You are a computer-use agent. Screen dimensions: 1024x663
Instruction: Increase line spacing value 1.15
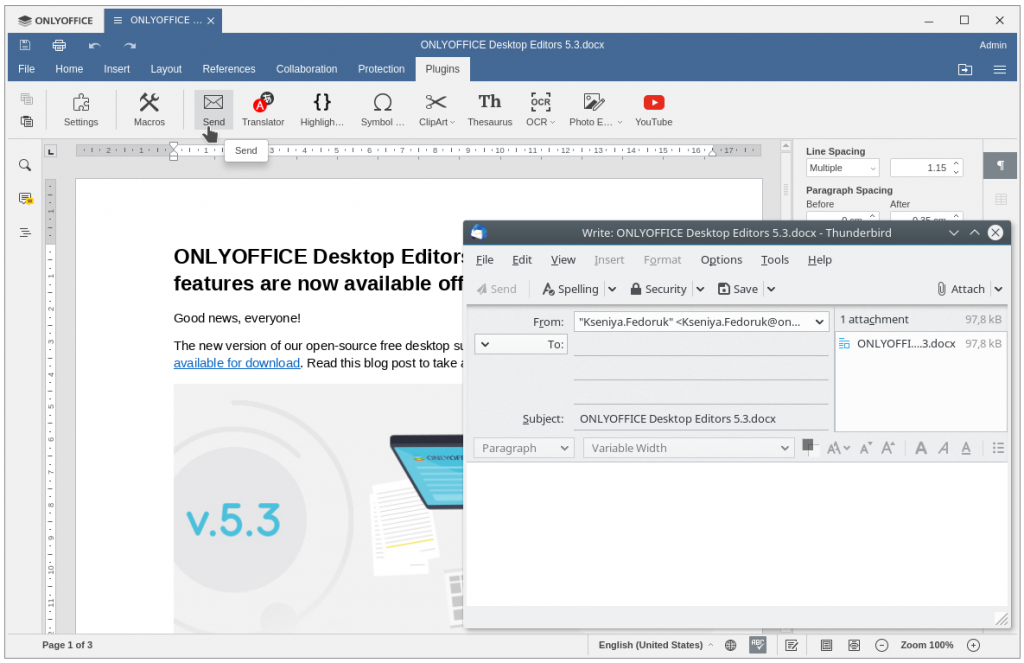pos(956,163)
